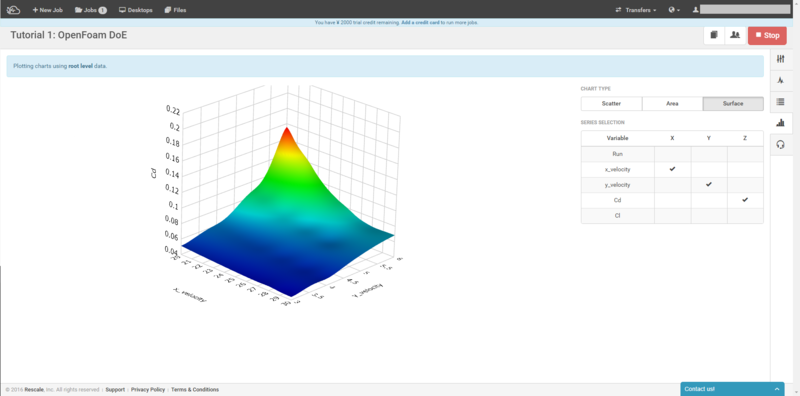The image size is (800, 396).
Task: Open the globe language dropdown
Action: pyautogui.click(x=674, y=10)
